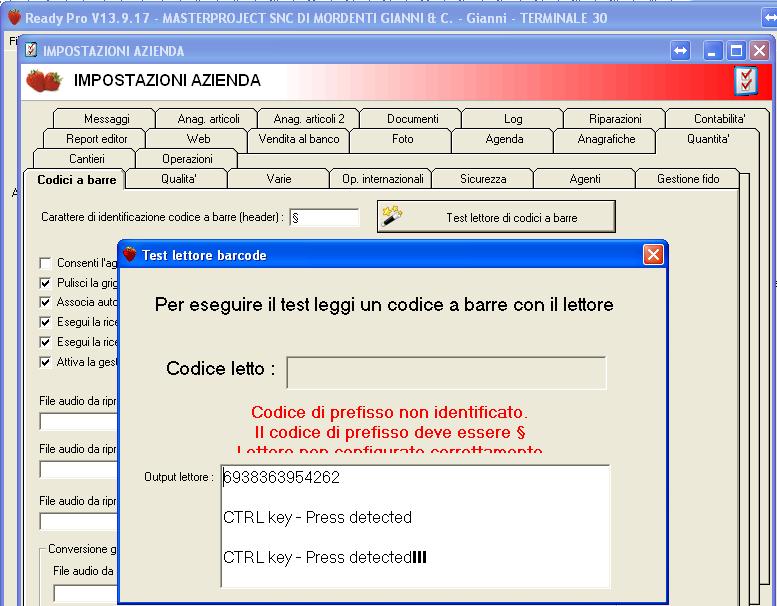Click the first 'CTRL key - Press detected' line

coord(317,517)
